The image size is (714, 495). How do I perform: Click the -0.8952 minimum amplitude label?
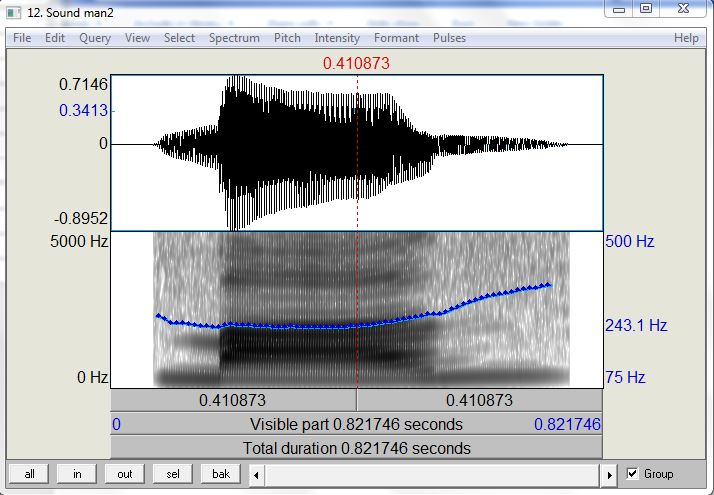pos(81,218)
